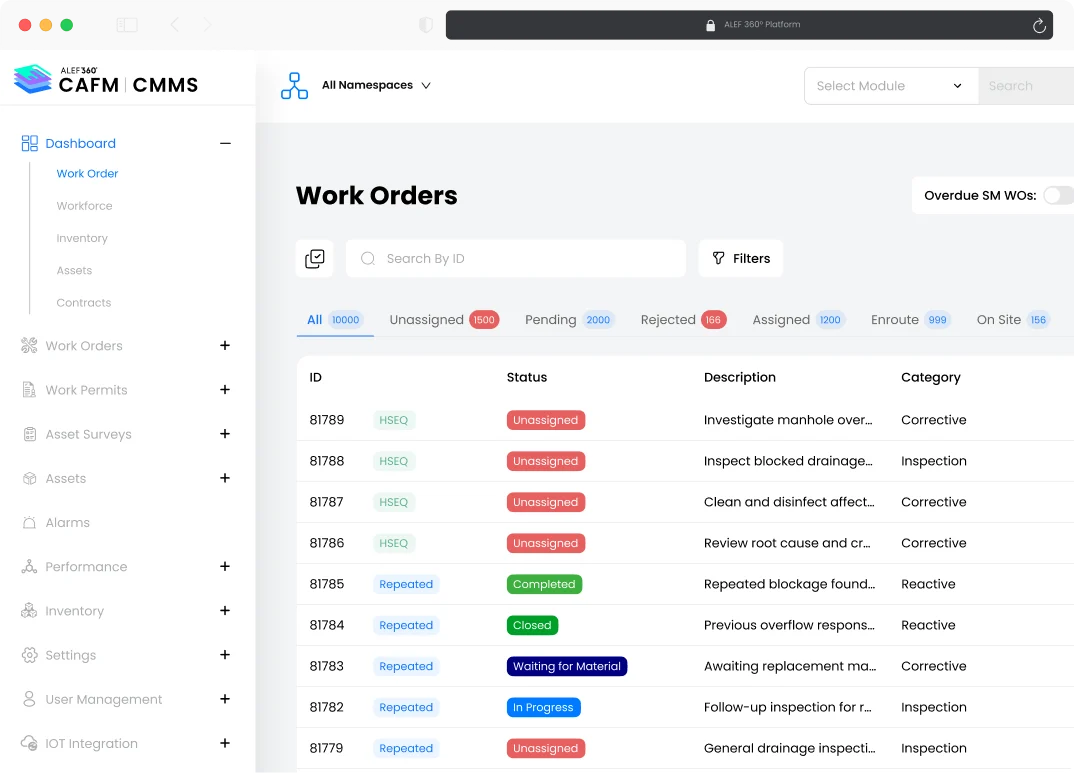Image resolution: width=1074 pixels, height=773 pixels.
Task: Click the browser forward arrow
Action: pos(207,25)
